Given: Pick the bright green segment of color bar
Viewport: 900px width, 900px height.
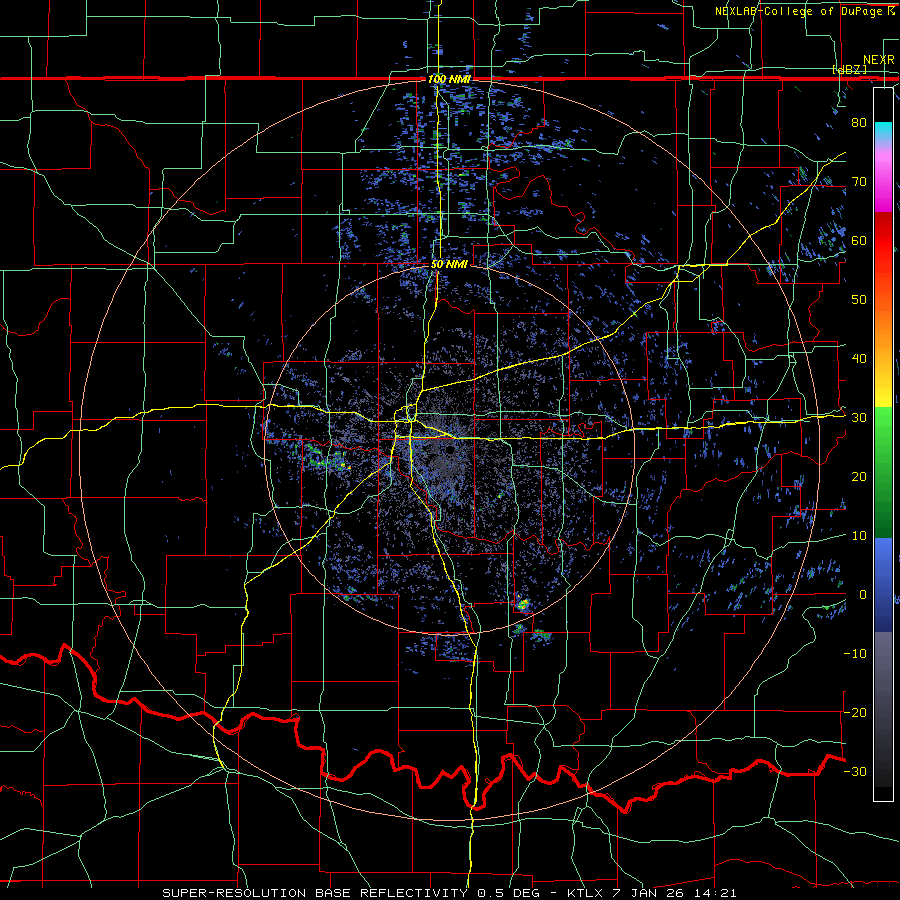Looking at the screenshot, I should [x=883, y=424].
